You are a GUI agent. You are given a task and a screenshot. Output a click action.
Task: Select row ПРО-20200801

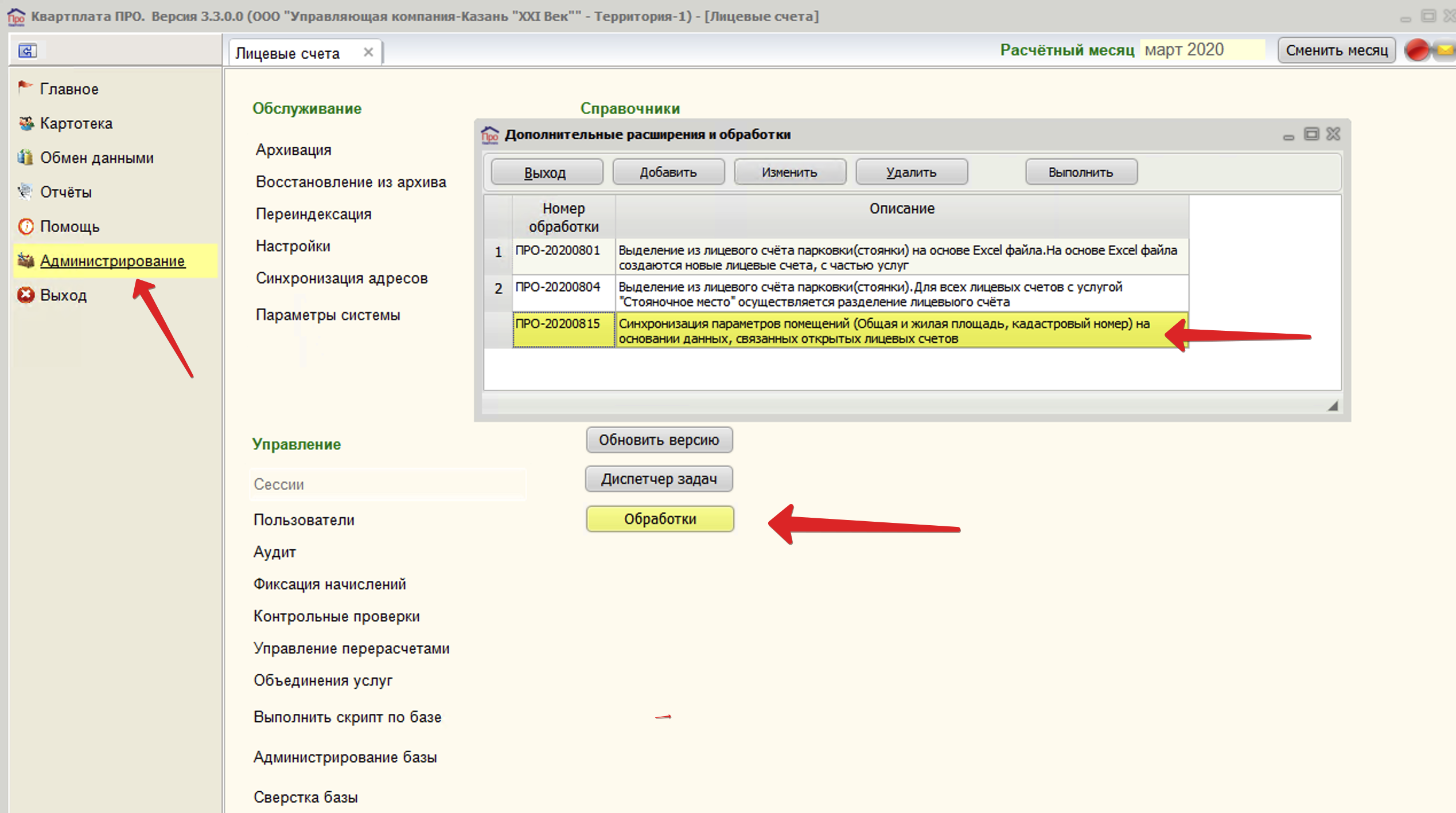coord(836,257)
